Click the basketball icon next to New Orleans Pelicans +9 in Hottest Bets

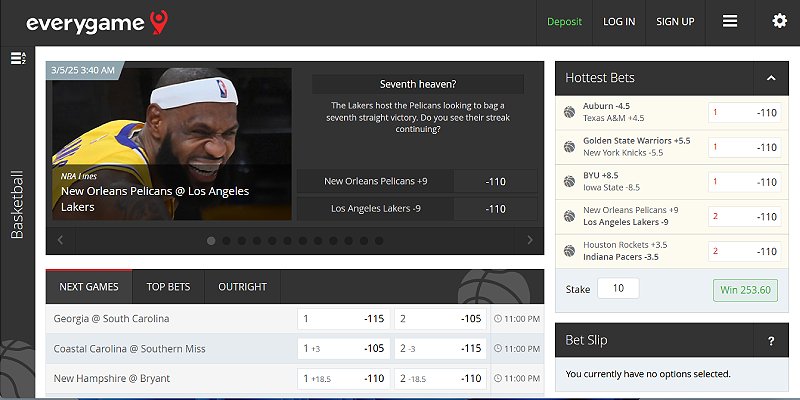[x=569, y=216]
